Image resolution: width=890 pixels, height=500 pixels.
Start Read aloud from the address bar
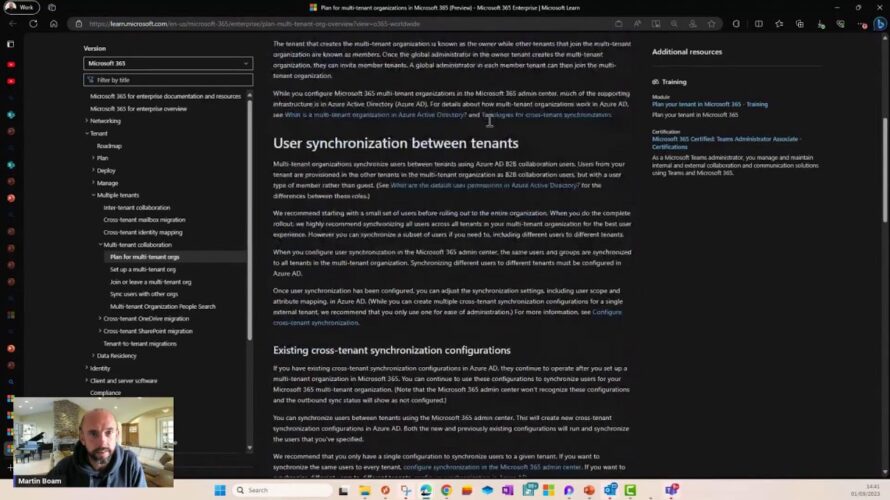point(637,24)
